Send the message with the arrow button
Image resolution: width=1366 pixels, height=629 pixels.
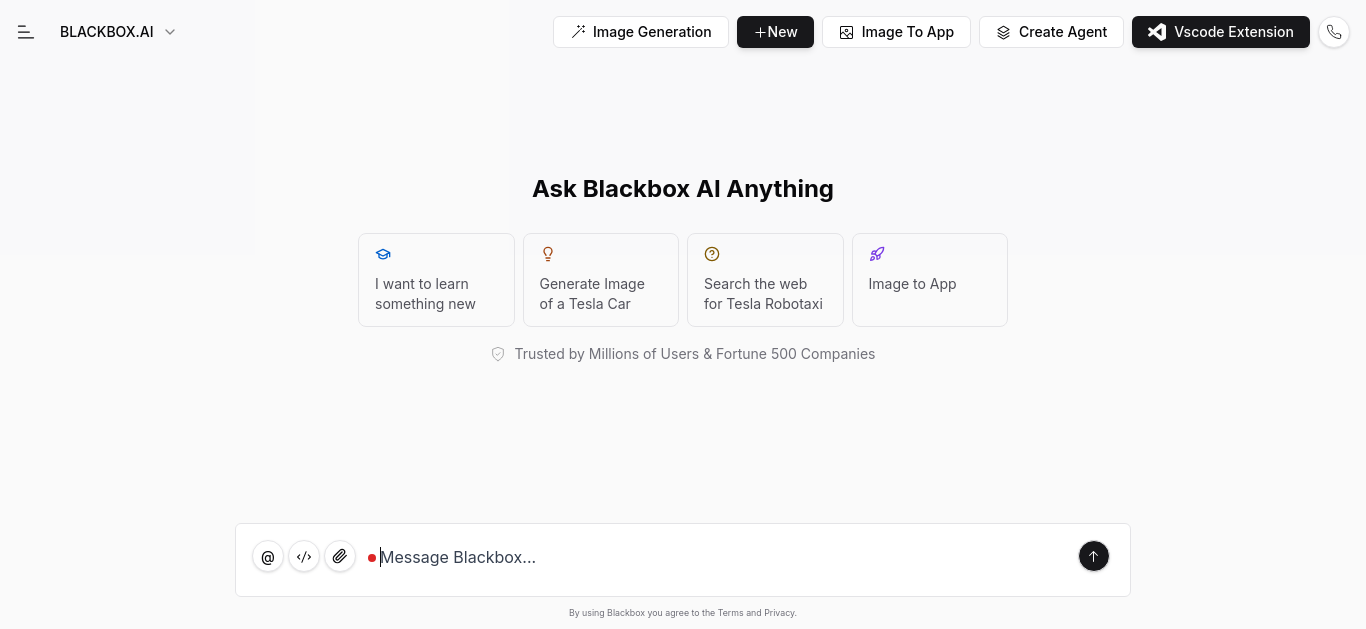click(x=1094, y=556)
